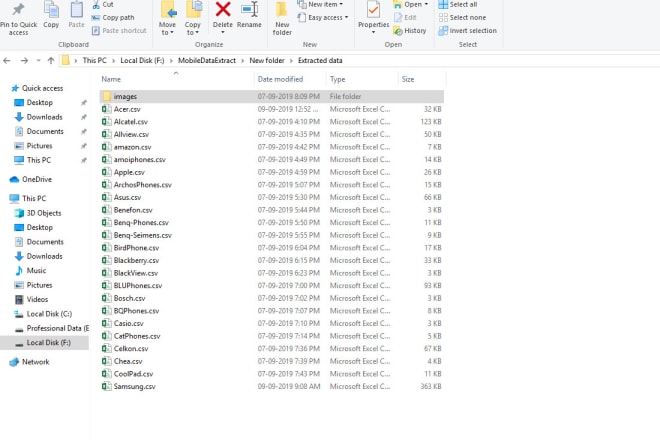This screenshot has width=660, height=440.
Task: Click the Cut scissors icon
Action: (96, 5)
